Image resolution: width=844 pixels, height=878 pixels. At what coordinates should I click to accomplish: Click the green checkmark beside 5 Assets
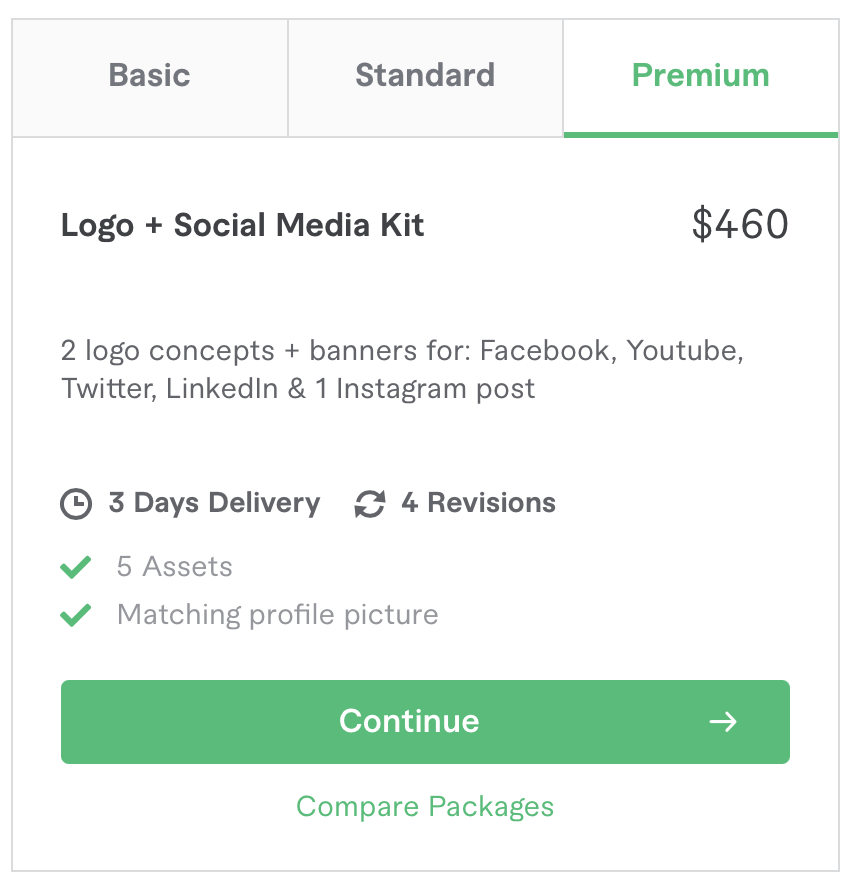(76, 567)
